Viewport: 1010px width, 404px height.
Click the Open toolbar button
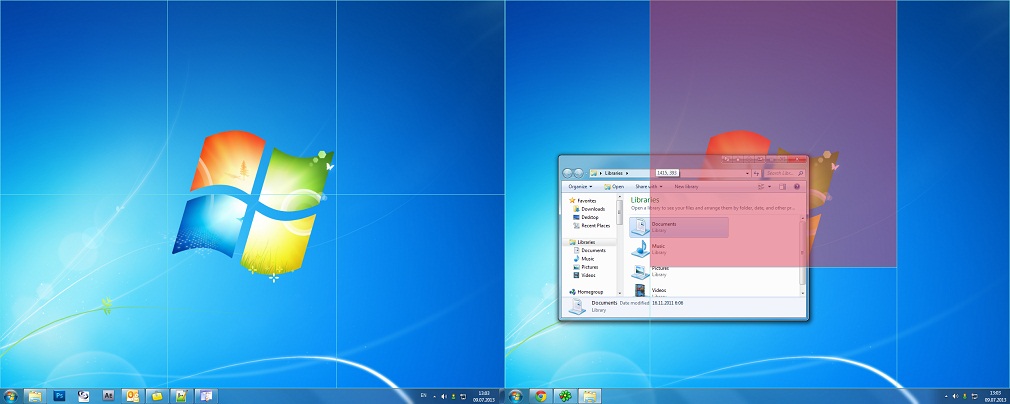pos(614,187)
